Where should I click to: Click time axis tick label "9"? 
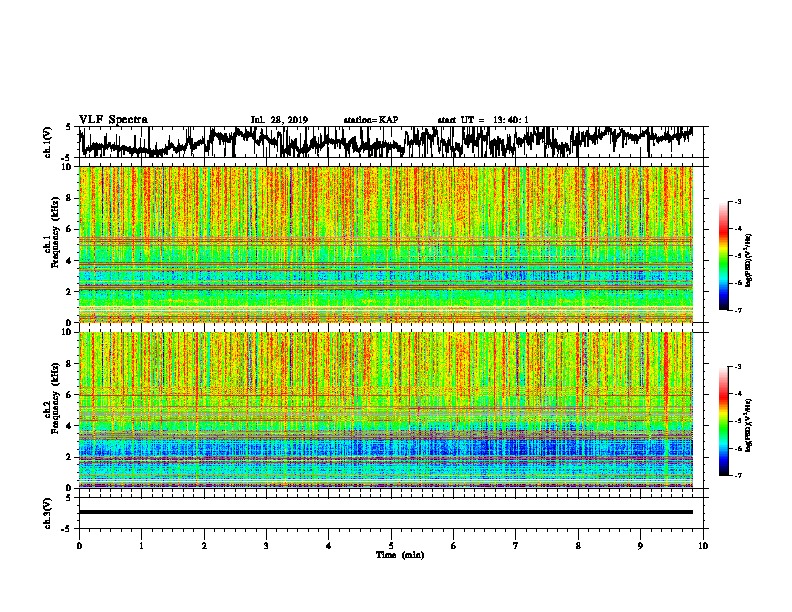click(640, 546)
